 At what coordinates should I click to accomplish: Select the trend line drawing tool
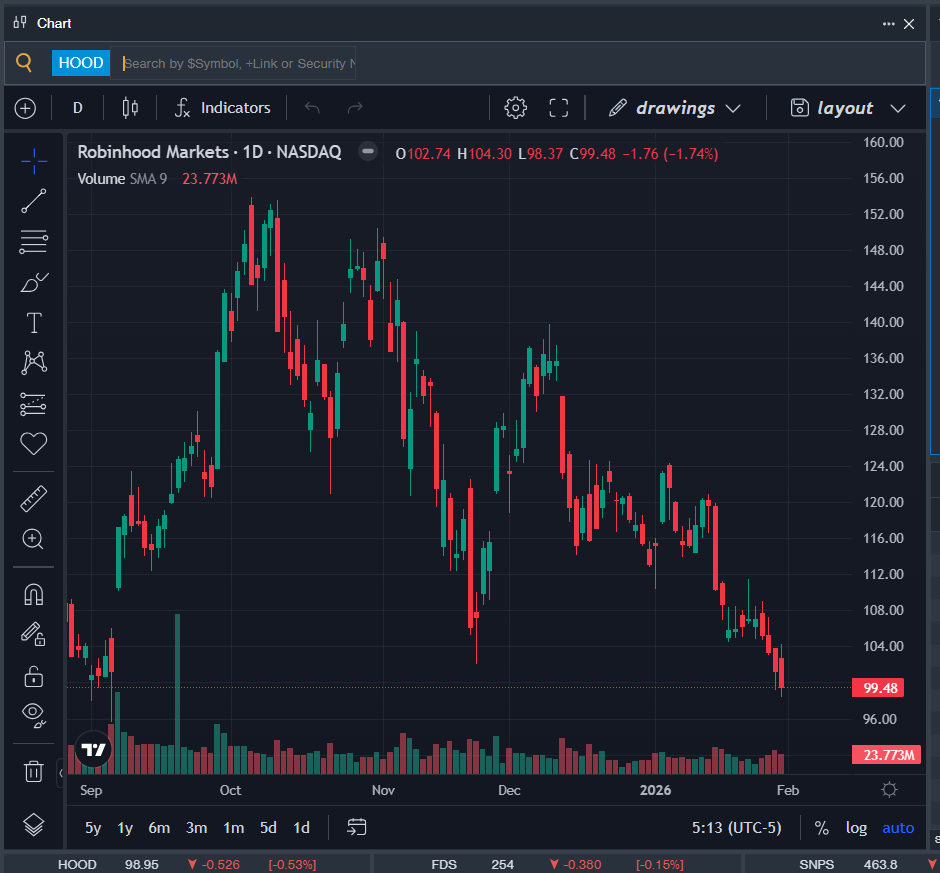coord(34,201)
